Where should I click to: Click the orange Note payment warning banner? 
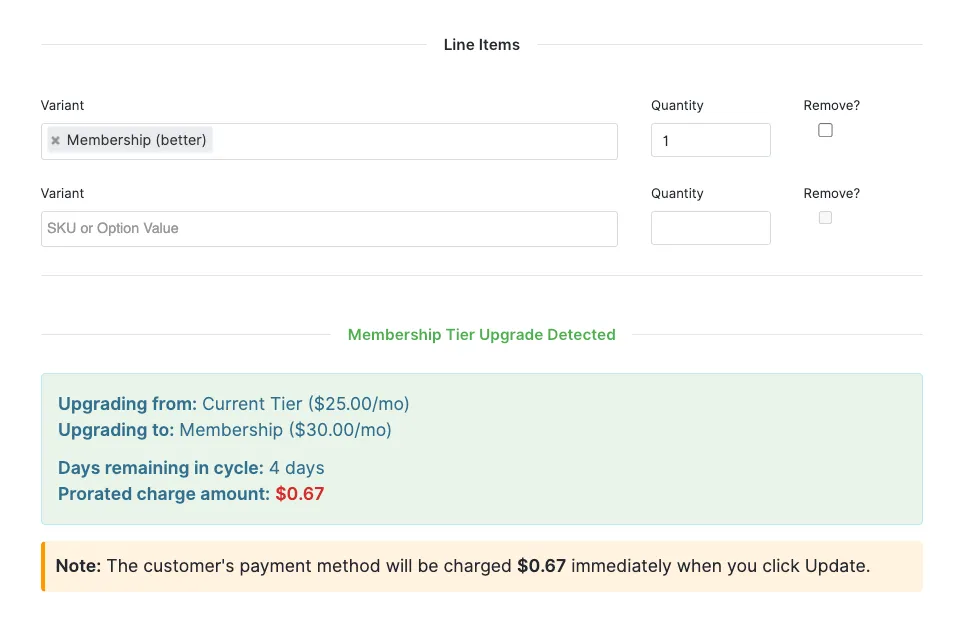tap(481, 566)
